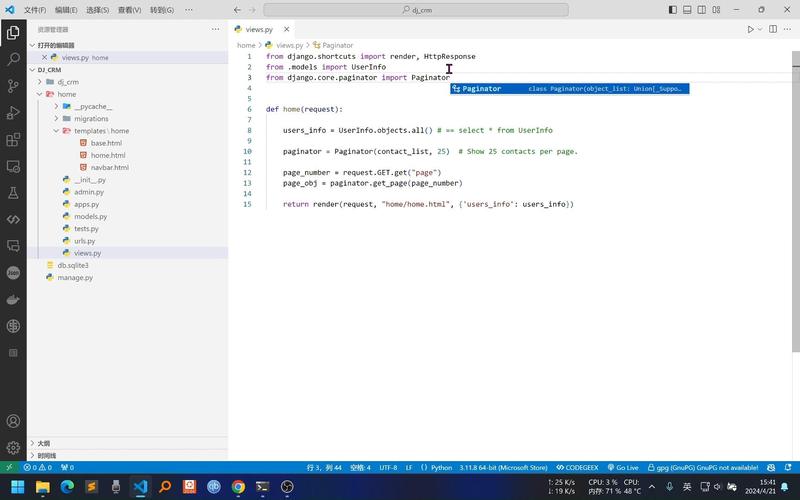
Task: Split the editor to the right
Action: coord(773,30)
